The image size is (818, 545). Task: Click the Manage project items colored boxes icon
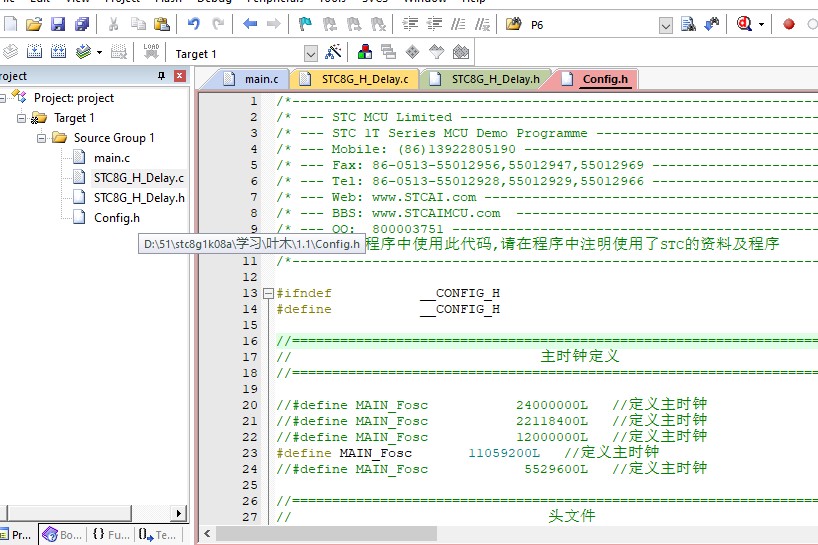(x=365, y=52)
